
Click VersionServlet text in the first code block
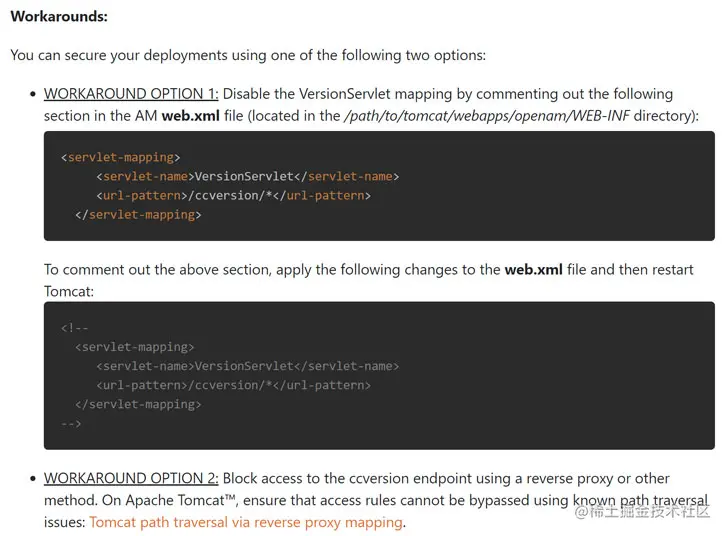tap(244, 176)
